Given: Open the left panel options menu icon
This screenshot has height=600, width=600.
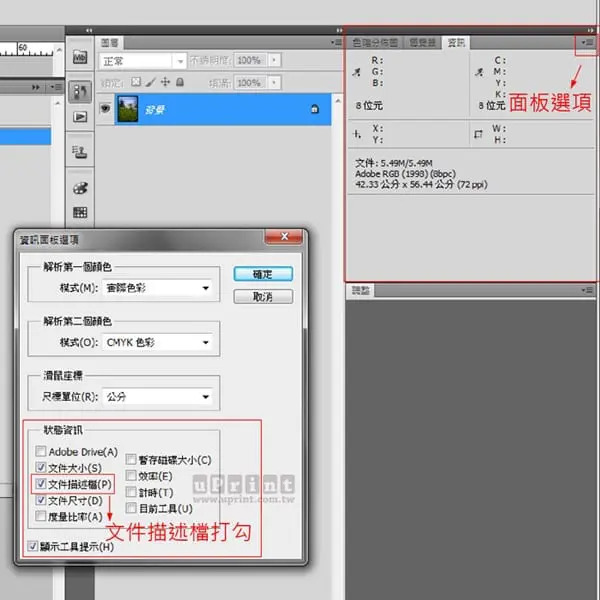Looking at the screenshot, I should pos(55,87).
